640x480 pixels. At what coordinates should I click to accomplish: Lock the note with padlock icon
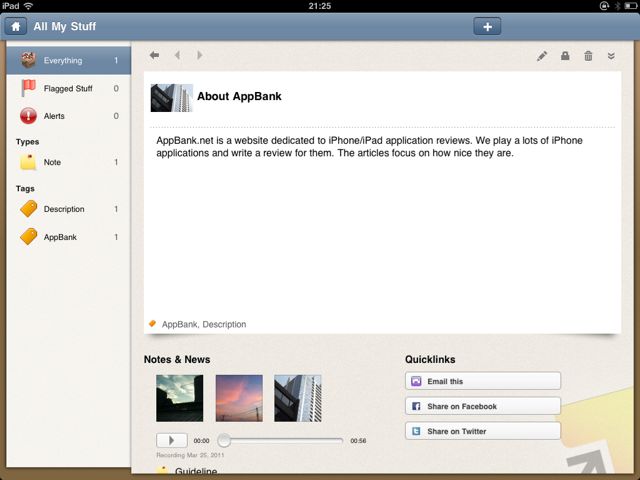point(565,56)
